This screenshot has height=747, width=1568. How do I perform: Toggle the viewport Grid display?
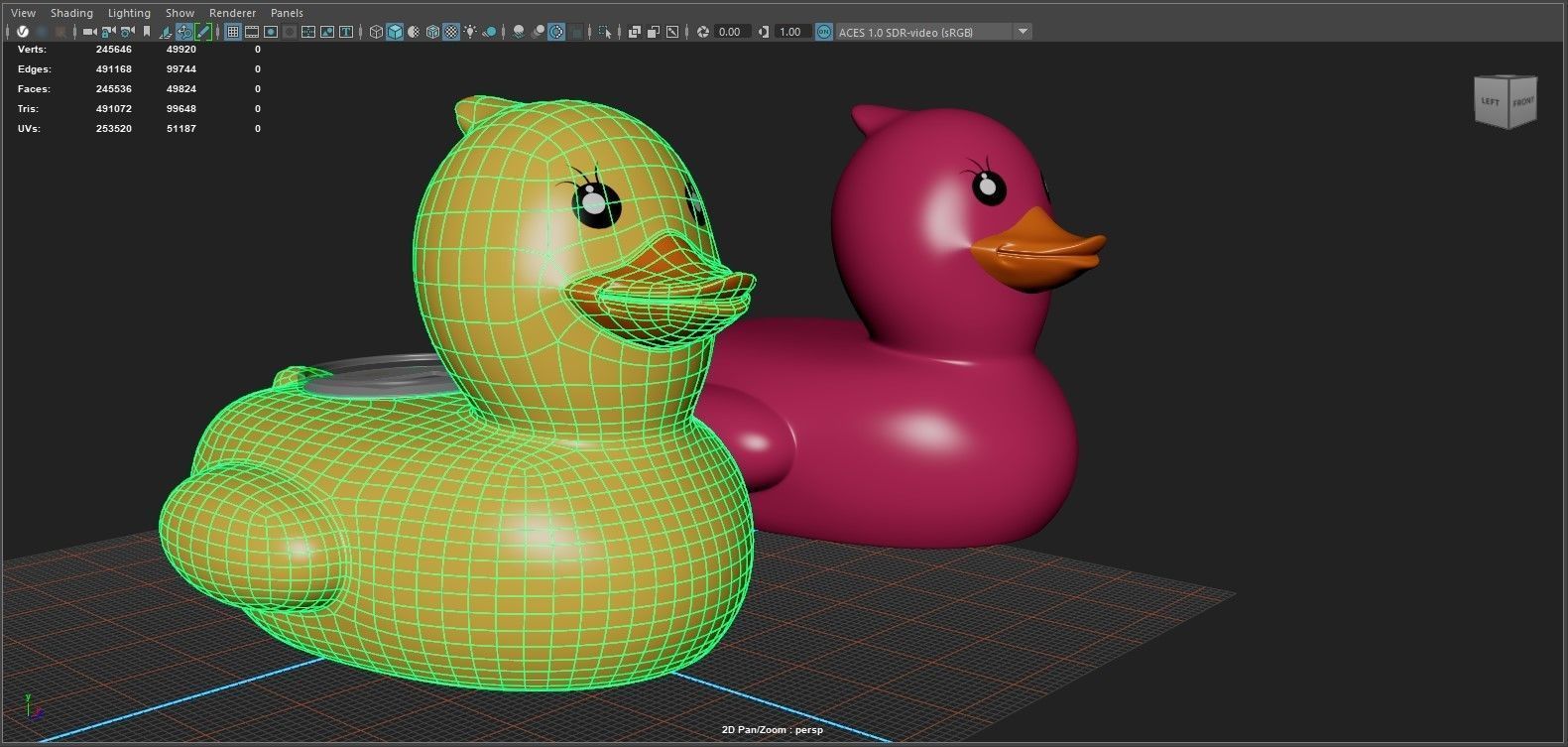point(233,32)
